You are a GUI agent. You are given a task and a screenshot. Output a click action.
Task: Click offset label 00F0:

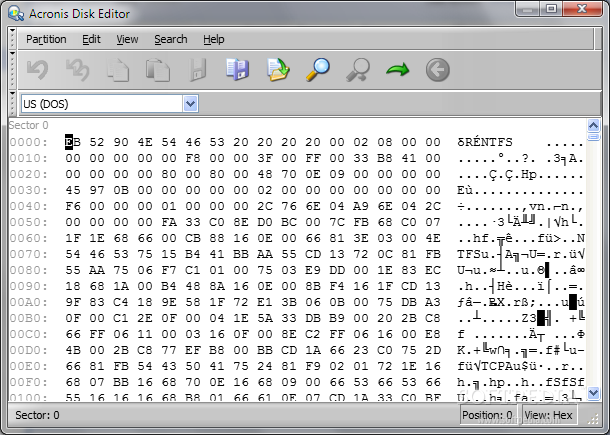pos(28,382)
